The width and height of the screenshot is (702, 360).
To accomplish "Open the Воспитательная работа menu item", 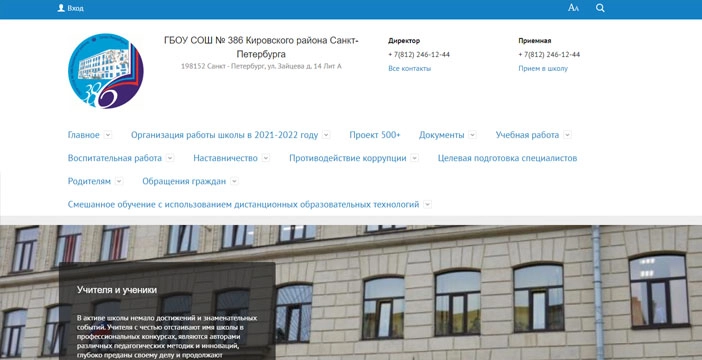I will point(115,158).
